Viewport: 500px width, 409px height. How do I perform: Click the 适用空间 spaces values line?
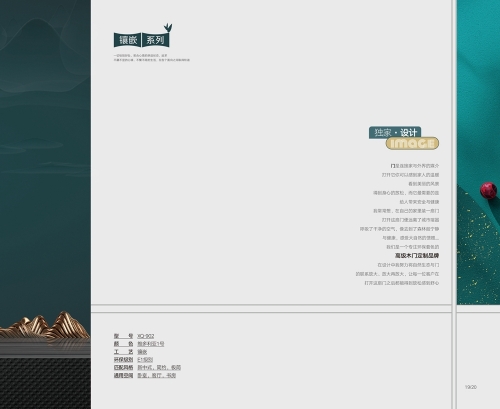157,375
